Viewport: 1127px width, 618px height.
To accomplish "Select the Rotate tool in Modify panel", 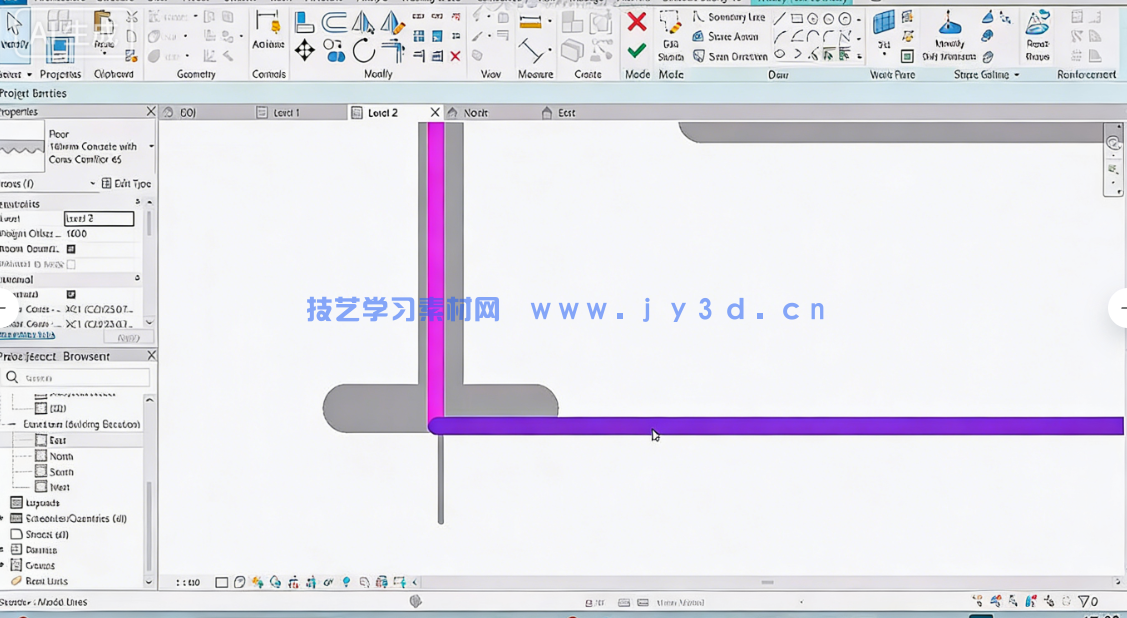I will tap(363, 50).
